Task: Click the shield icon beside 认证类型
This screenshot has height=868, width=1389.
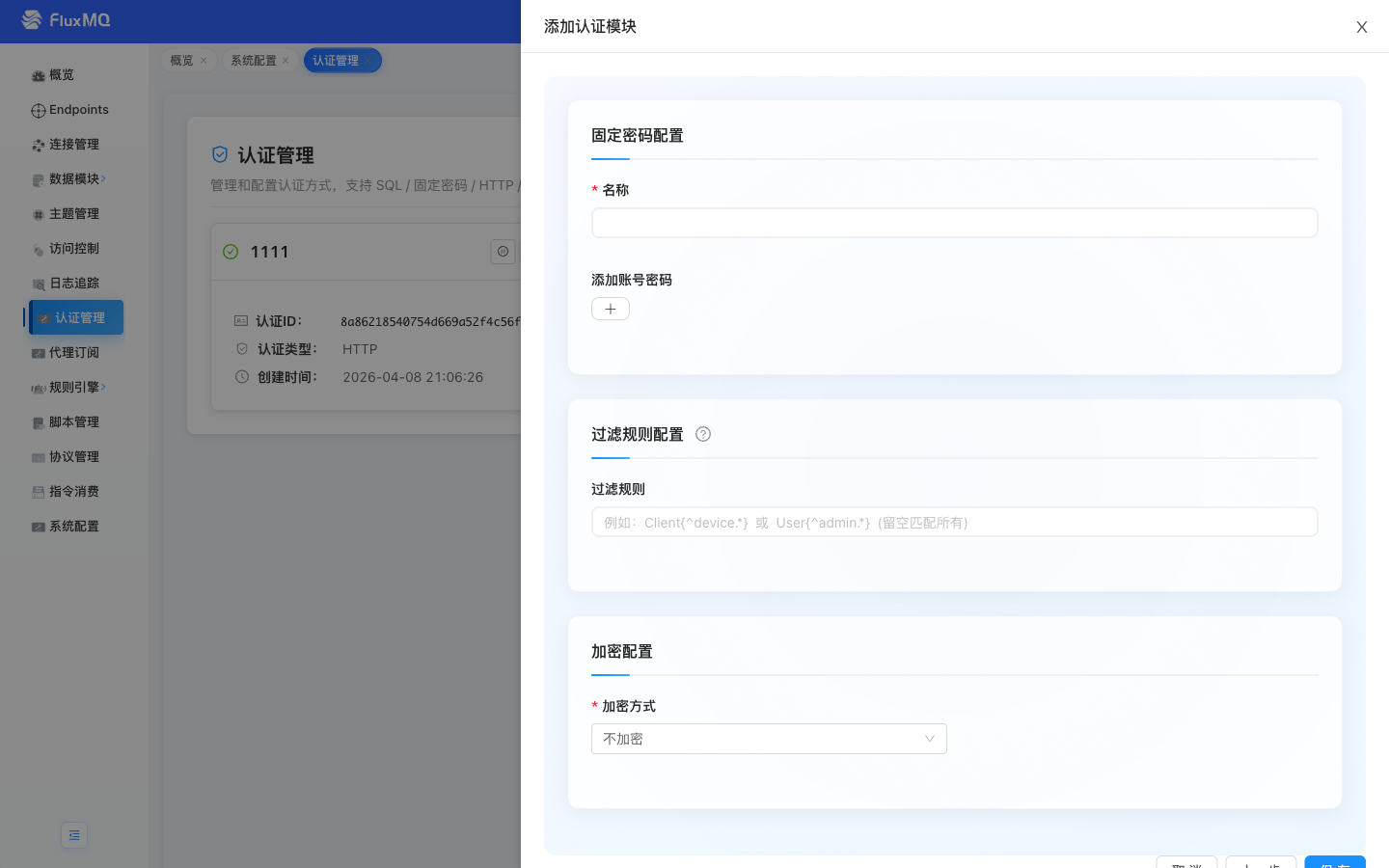Action: (x=242, y=348)
